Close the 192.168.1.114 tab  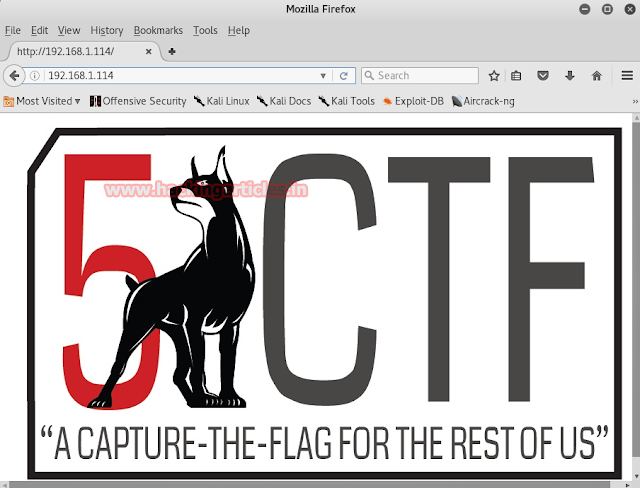click(x=149, y=51)
